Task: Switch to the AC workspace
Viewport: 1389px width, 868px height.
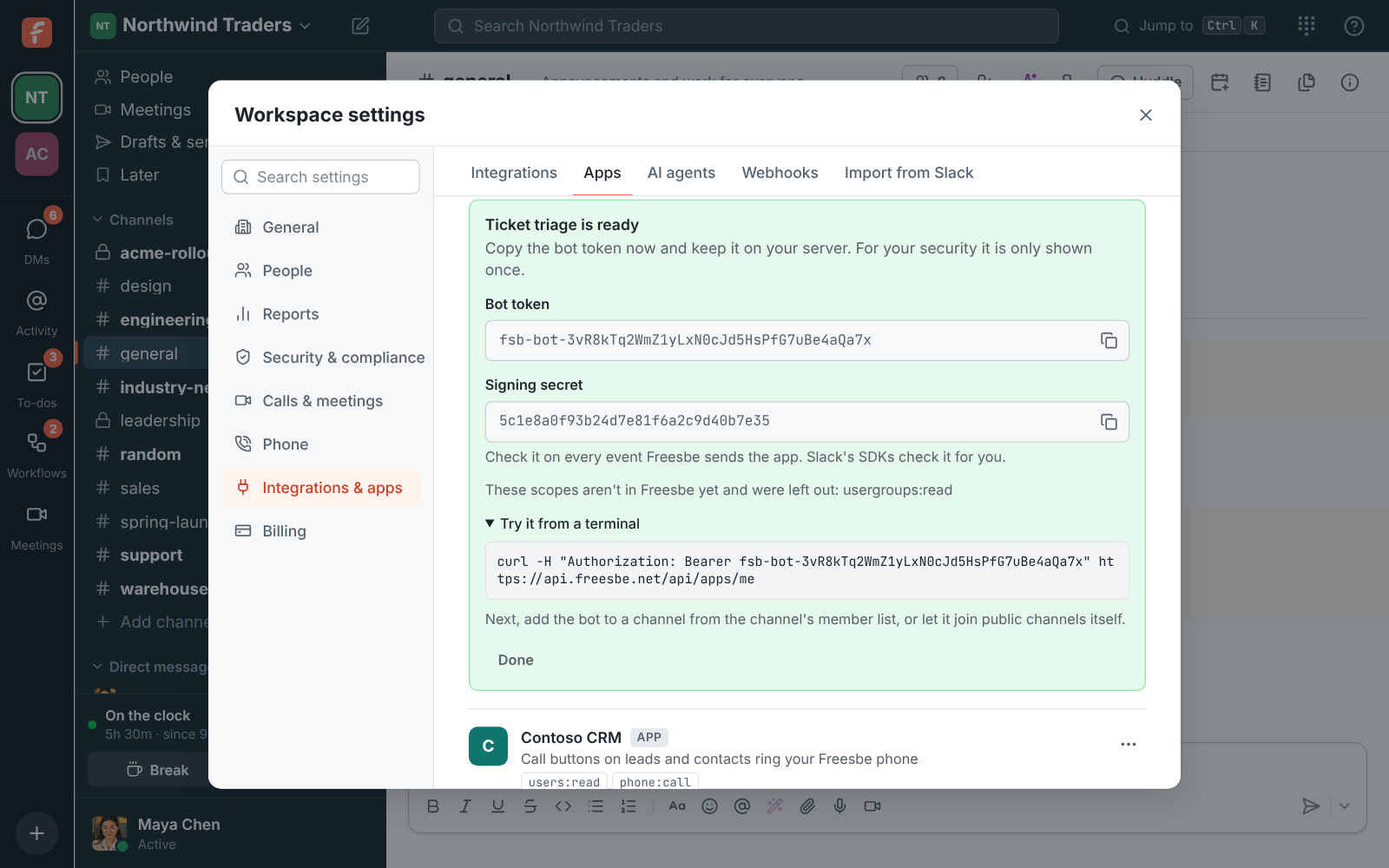Action: [x=36, y=154]
